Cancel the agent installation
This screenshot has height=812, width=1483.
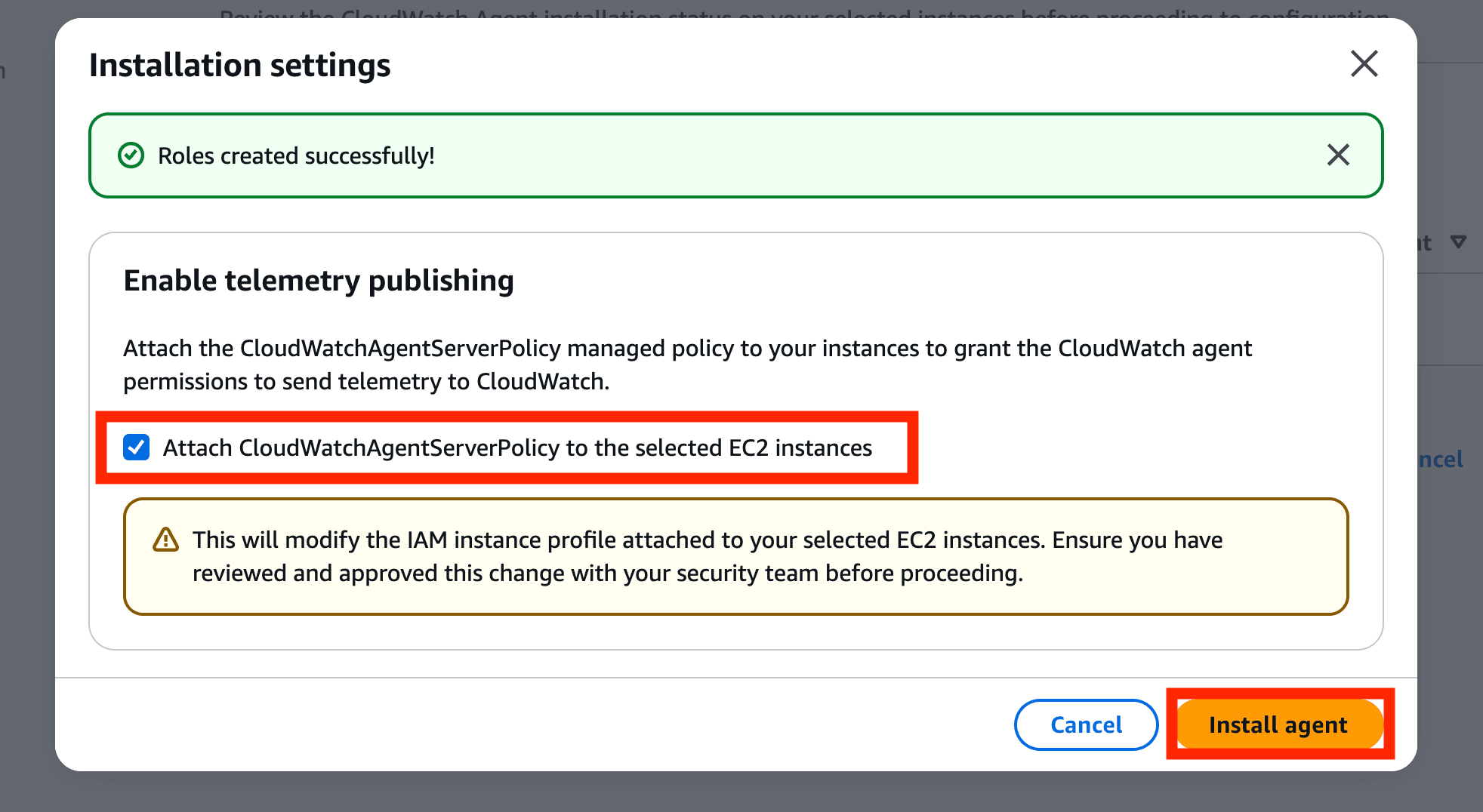1086,724
